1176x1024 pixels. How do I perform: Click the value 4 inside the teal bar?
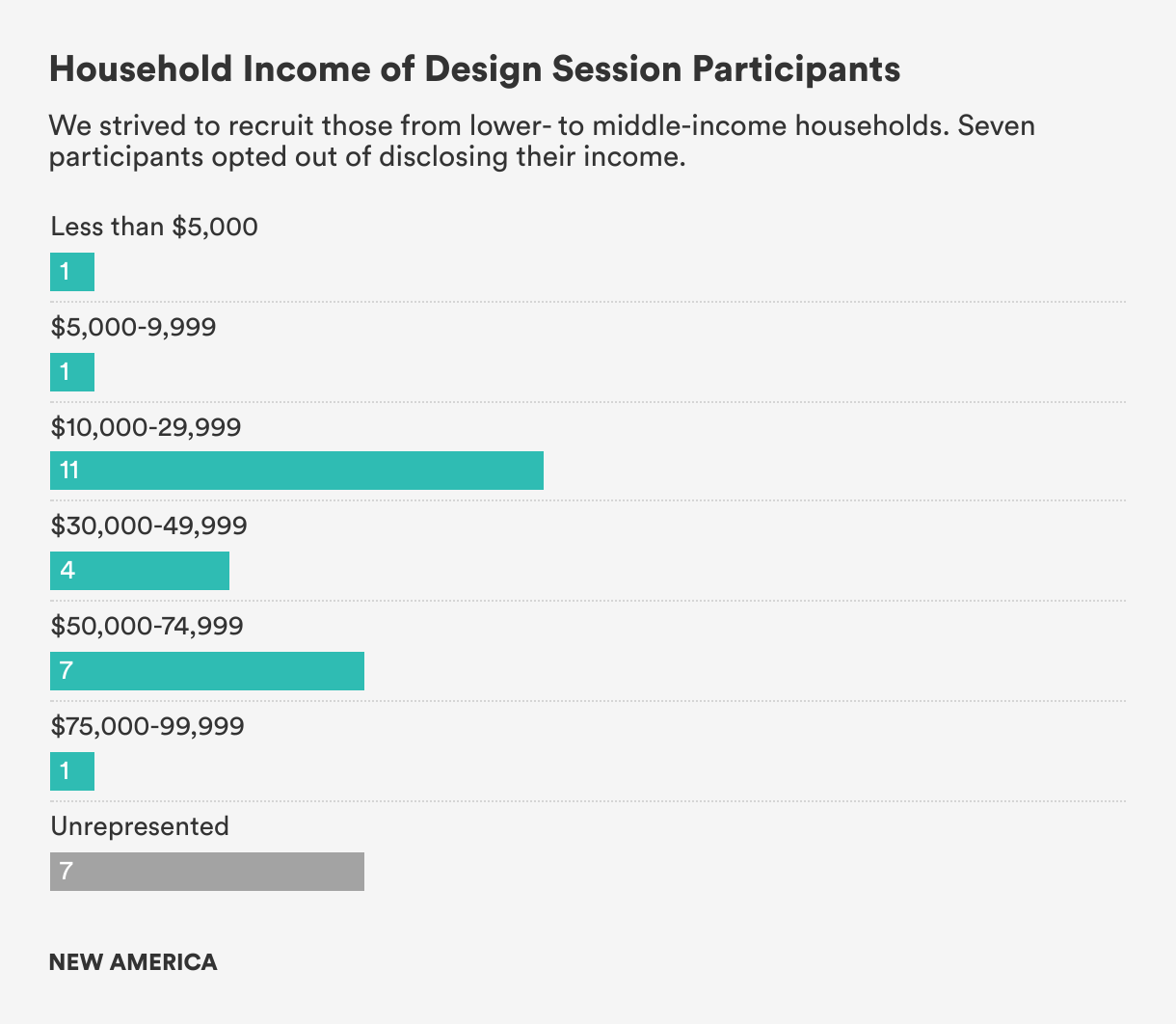pyautogui.click(x=67, y=571)
